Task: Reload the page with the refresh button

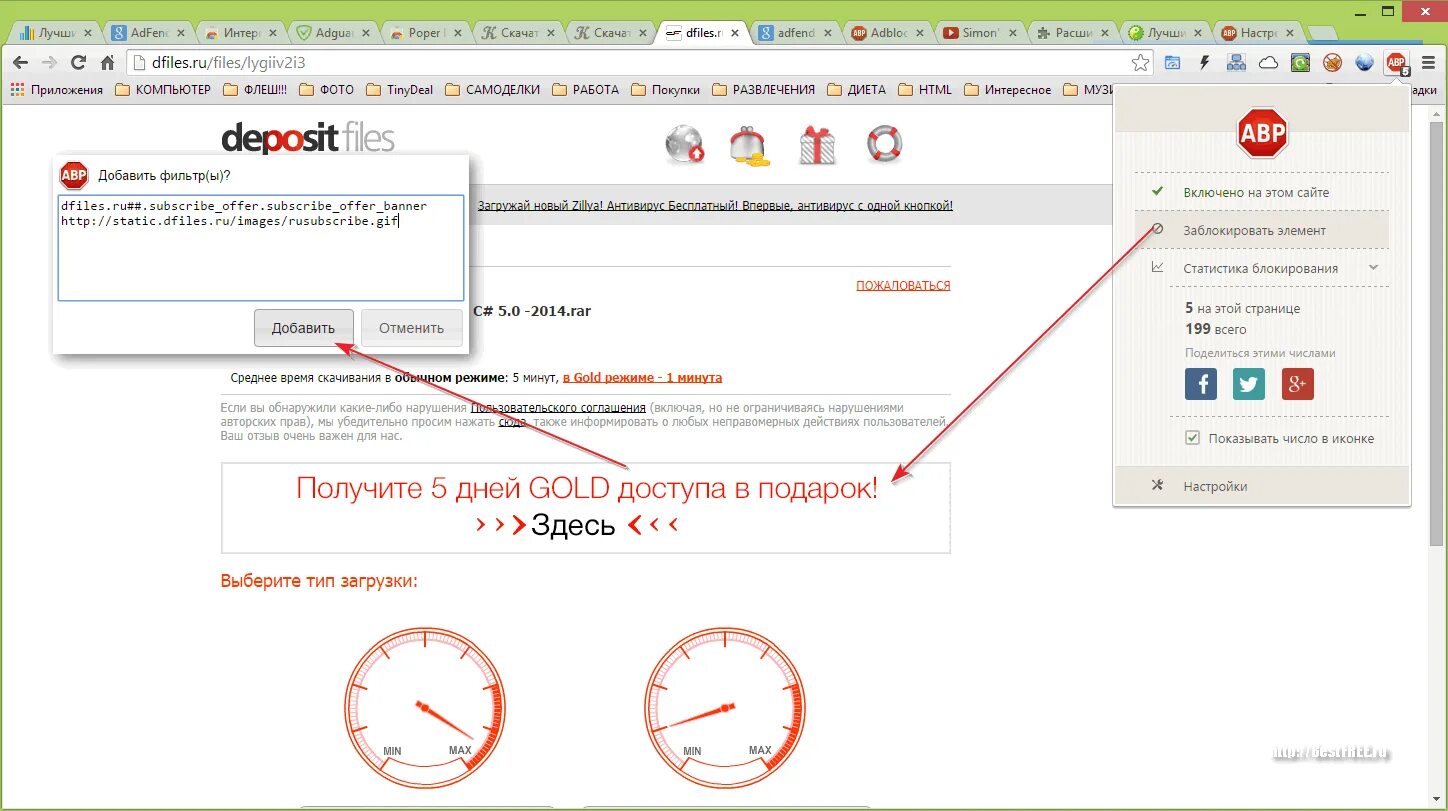Action: (x=79, y=63)
